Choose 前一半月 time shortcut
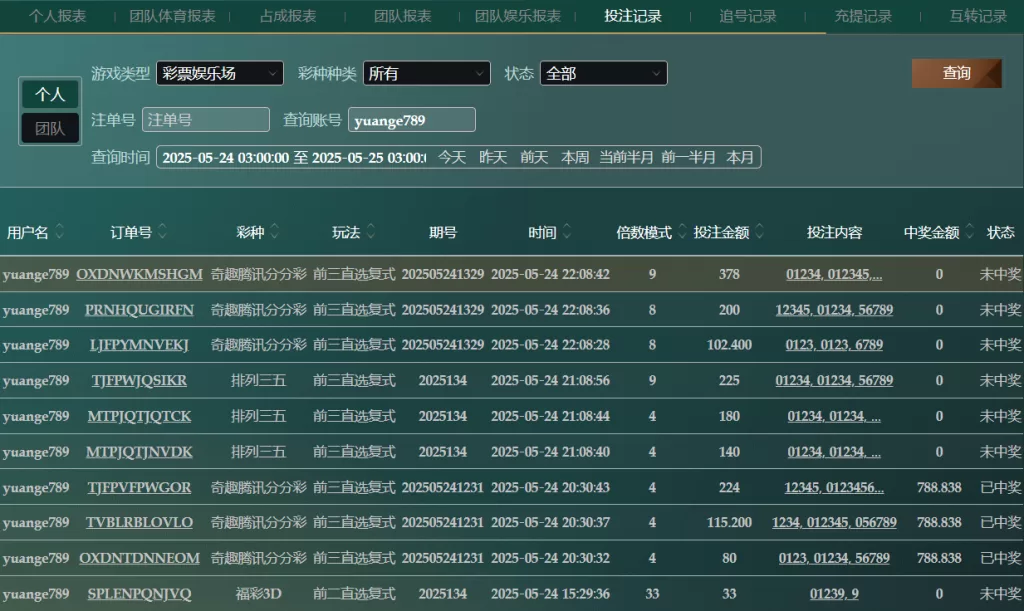Image resolution: width=1024 pixels, height=611 pixels. coord(688,157)
